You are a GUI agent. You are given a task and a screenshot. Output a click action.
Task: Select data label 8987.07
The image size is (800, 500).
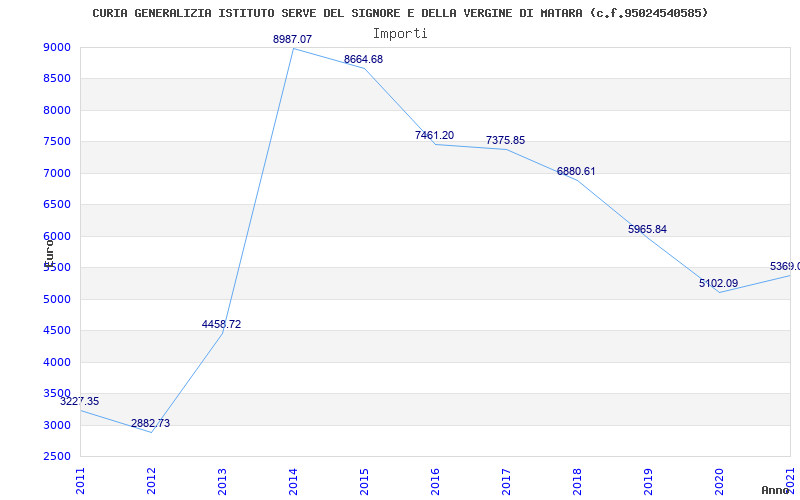[292, 39]
